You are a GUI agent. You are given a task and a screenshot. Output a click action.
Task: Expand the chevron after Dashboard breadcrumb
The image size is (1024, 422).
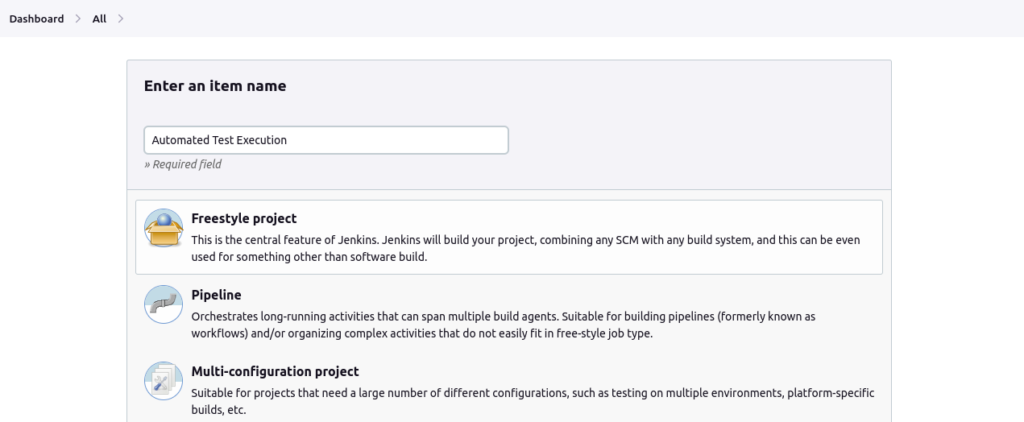point(78,18)
